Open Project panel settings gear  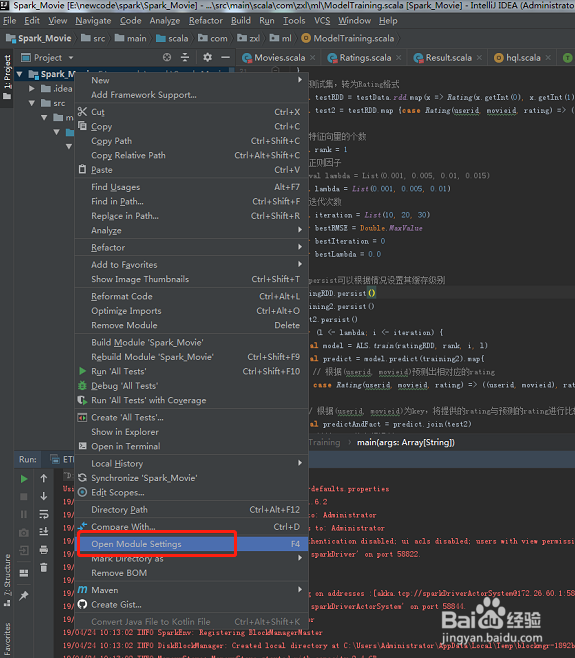(207, 57)
